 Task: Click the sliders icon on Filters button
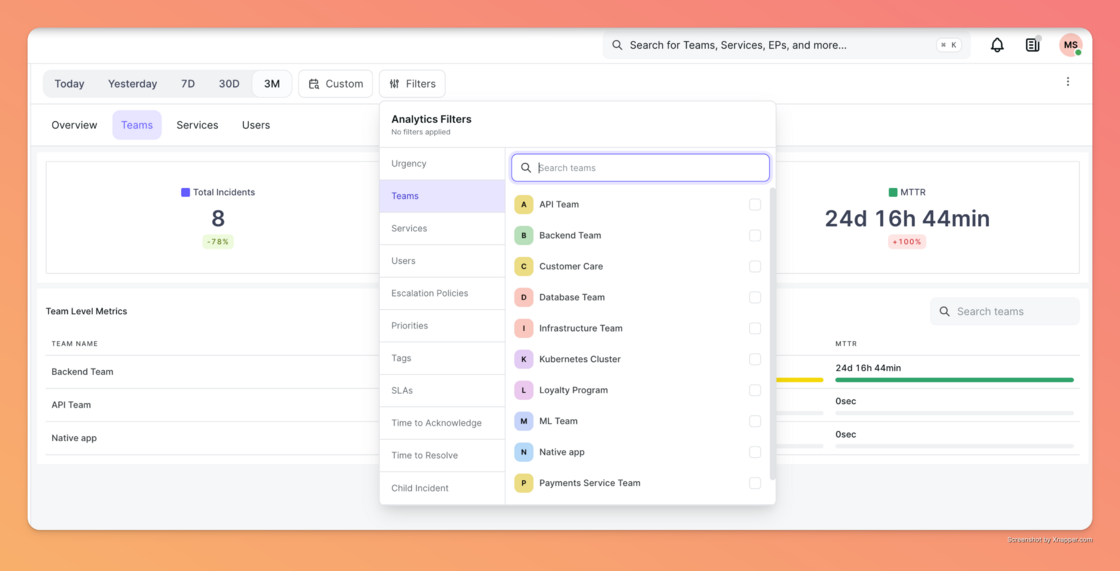point(394,84)
